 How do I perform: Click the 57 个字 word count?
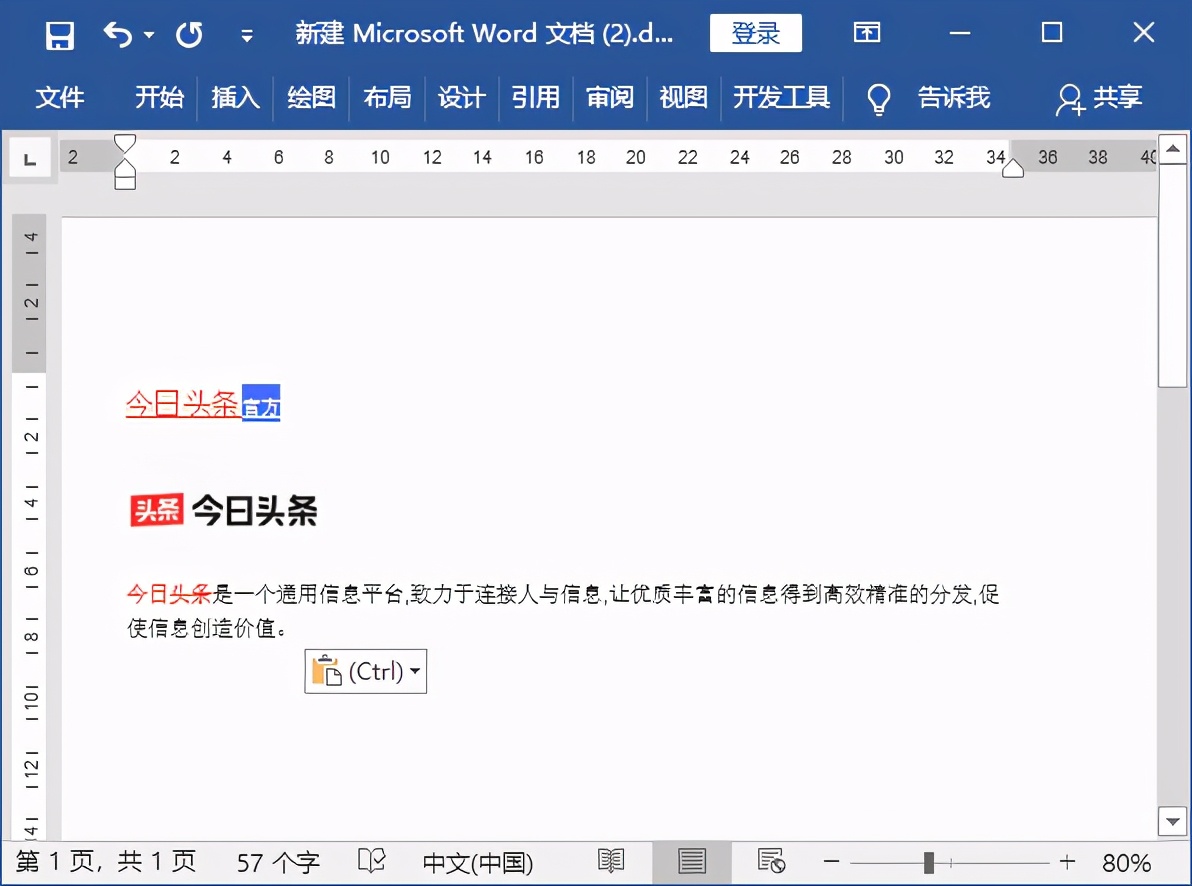coord(277,862)
